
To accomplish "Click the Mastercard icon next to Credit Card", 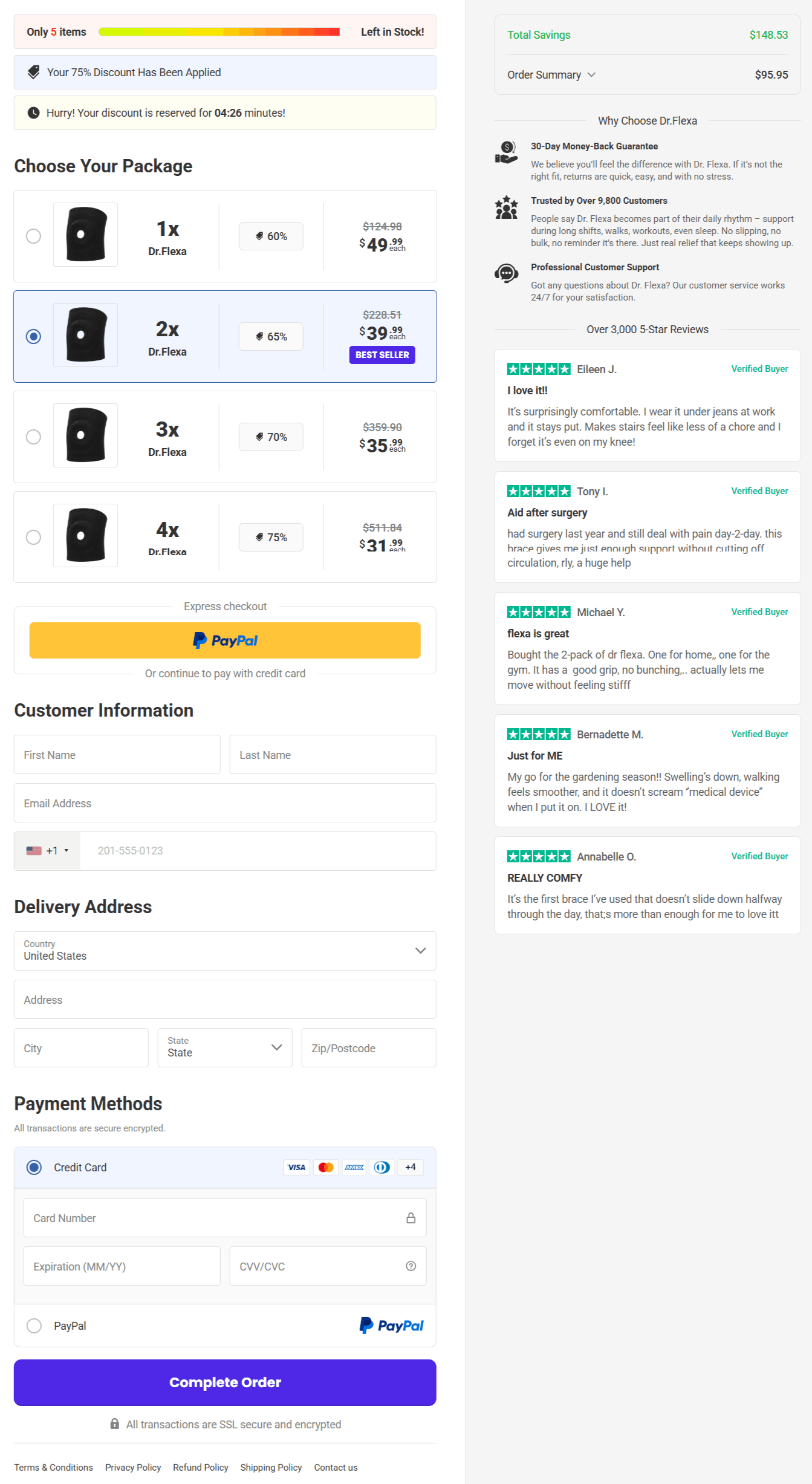I will click(x=325, y=1167).
